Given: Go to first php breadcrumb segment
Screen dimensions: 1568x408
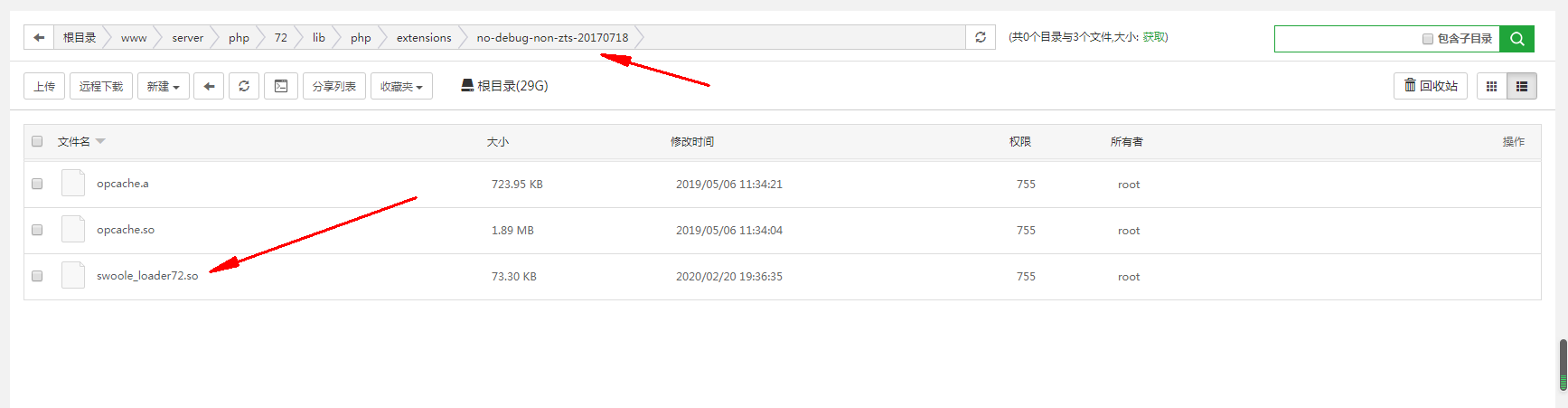Looking at the screenshot, I should 239,37.
